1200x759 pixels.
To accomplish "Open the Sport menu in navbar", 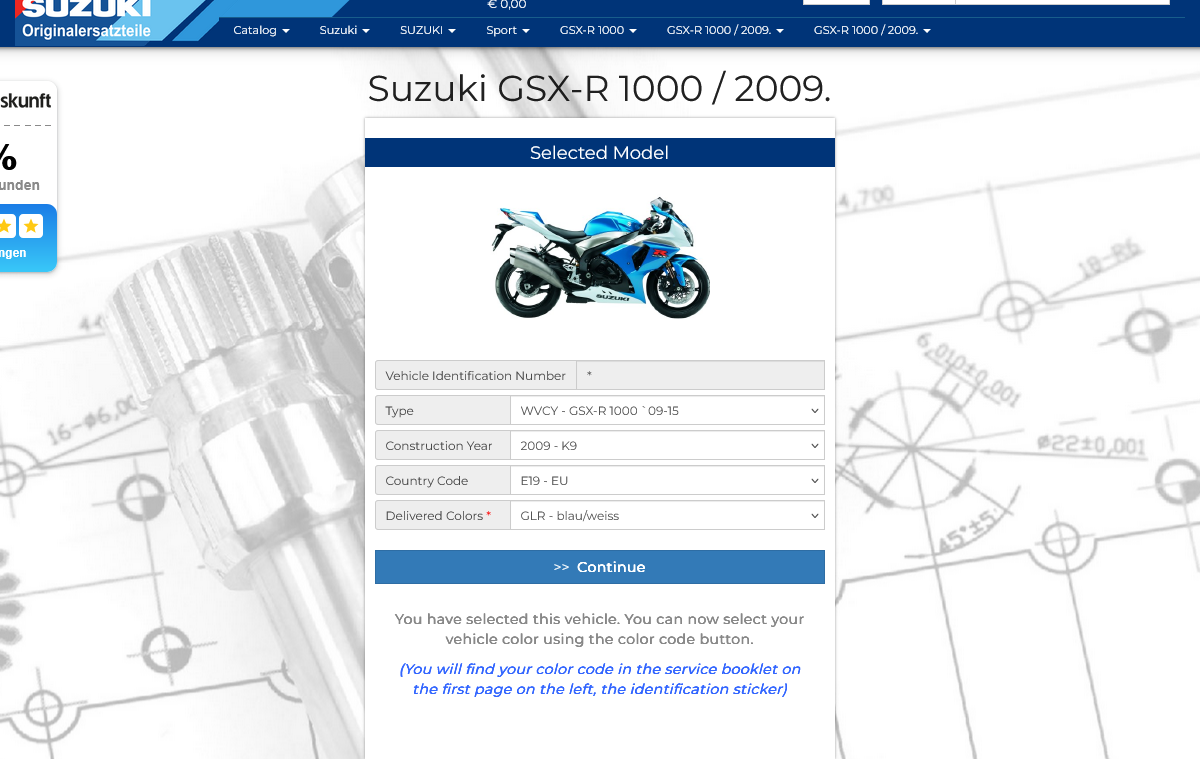I will [508, 30].
